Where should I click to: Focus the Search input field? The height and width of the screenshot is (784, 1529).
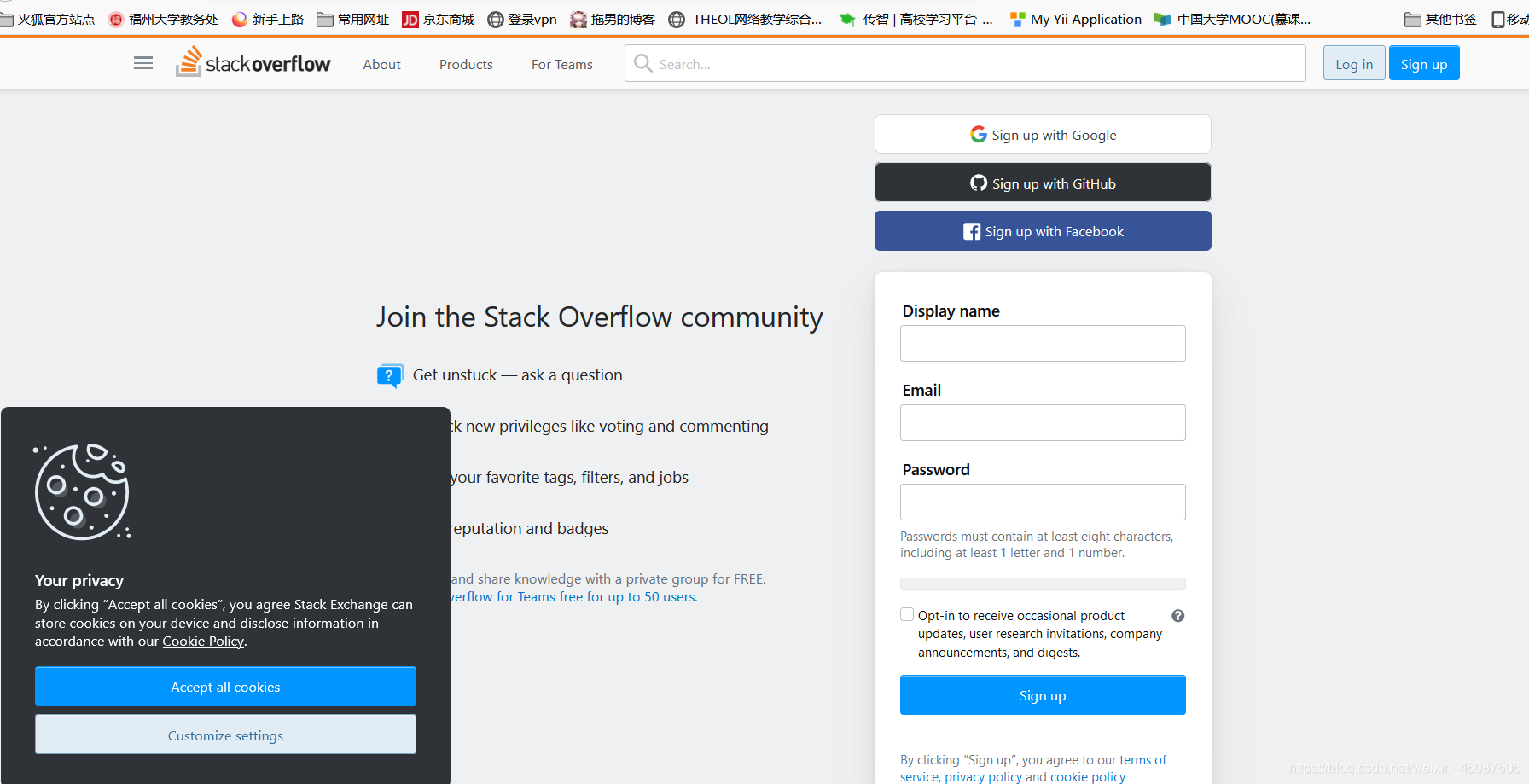click(x=965, y=63)
